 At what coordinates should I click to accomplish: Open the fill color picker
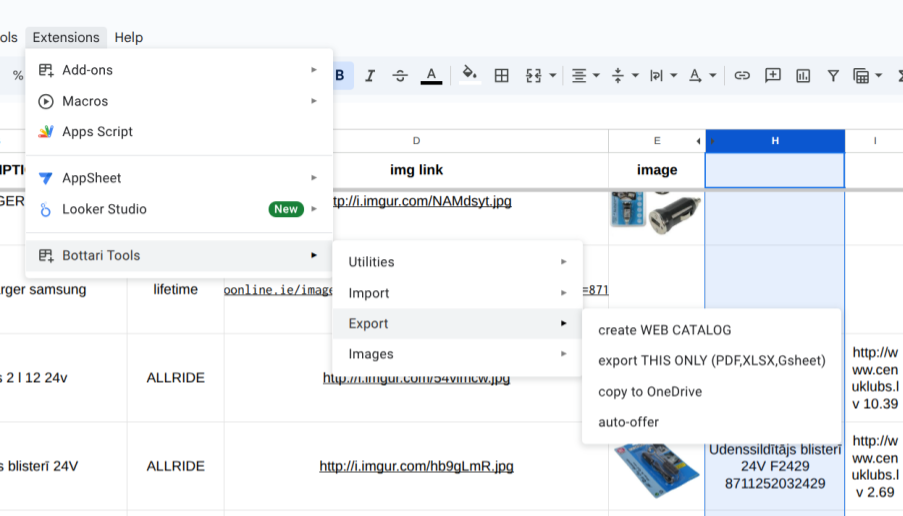[470, 75]
